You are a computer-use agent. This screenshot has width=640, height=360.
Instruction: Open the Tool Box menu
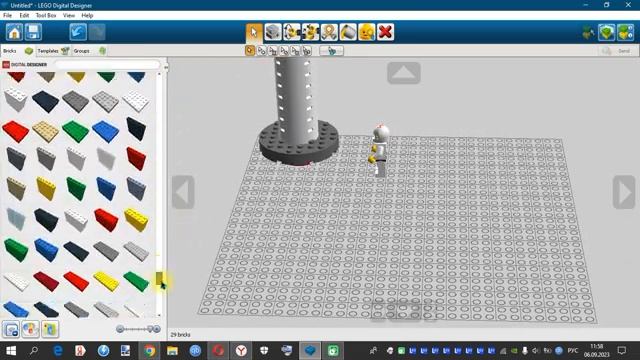46,16
